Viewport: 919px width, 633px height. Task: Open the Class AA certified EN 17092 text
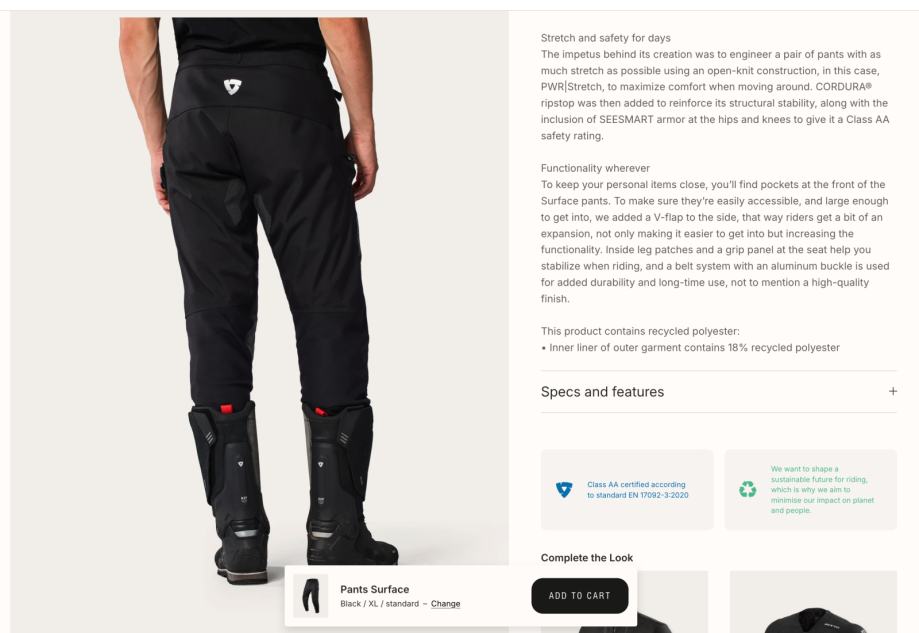tap(638, 489)
